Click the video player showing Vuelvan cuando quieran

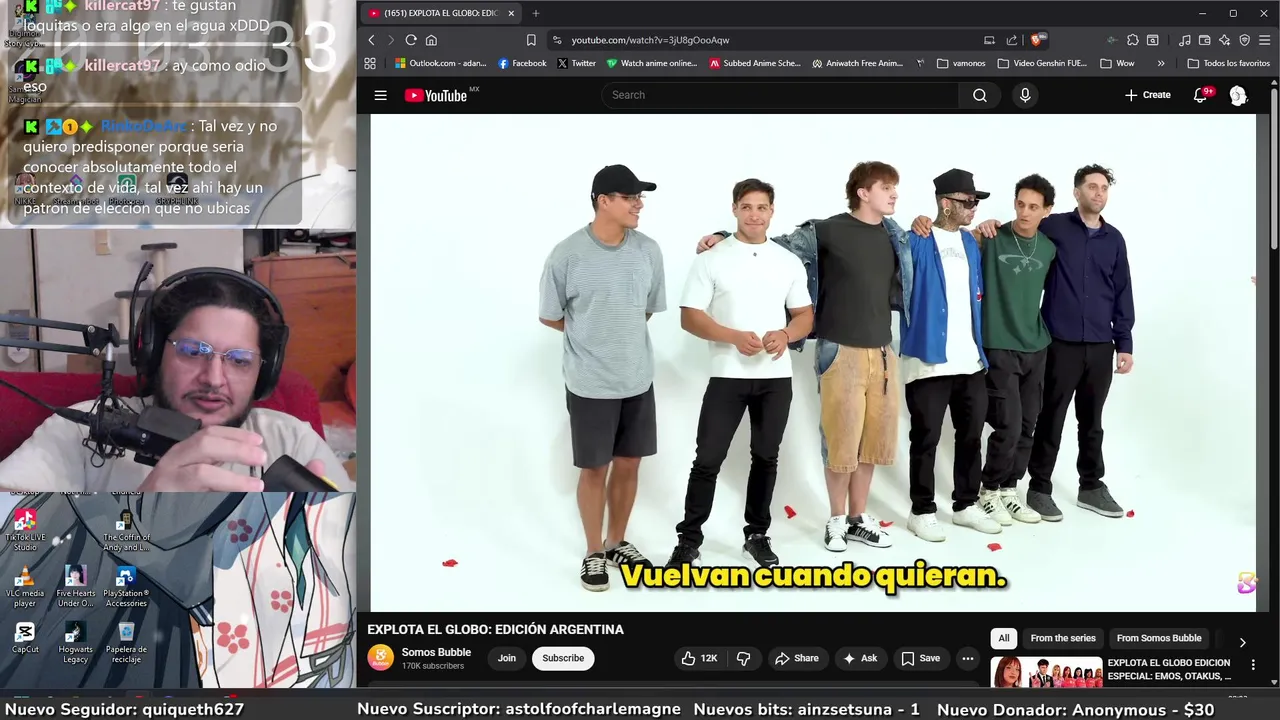click(x=813, y=362)
